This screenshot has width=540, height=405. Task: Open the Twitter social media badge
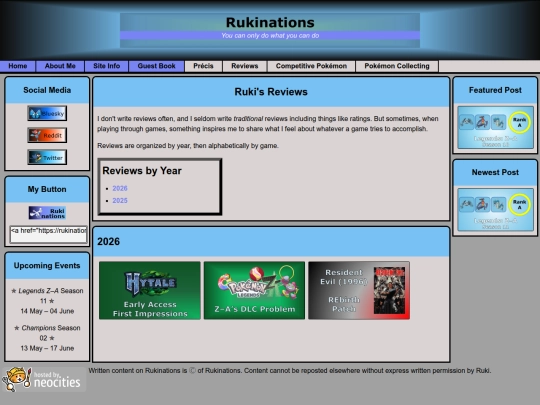[47, 157]
